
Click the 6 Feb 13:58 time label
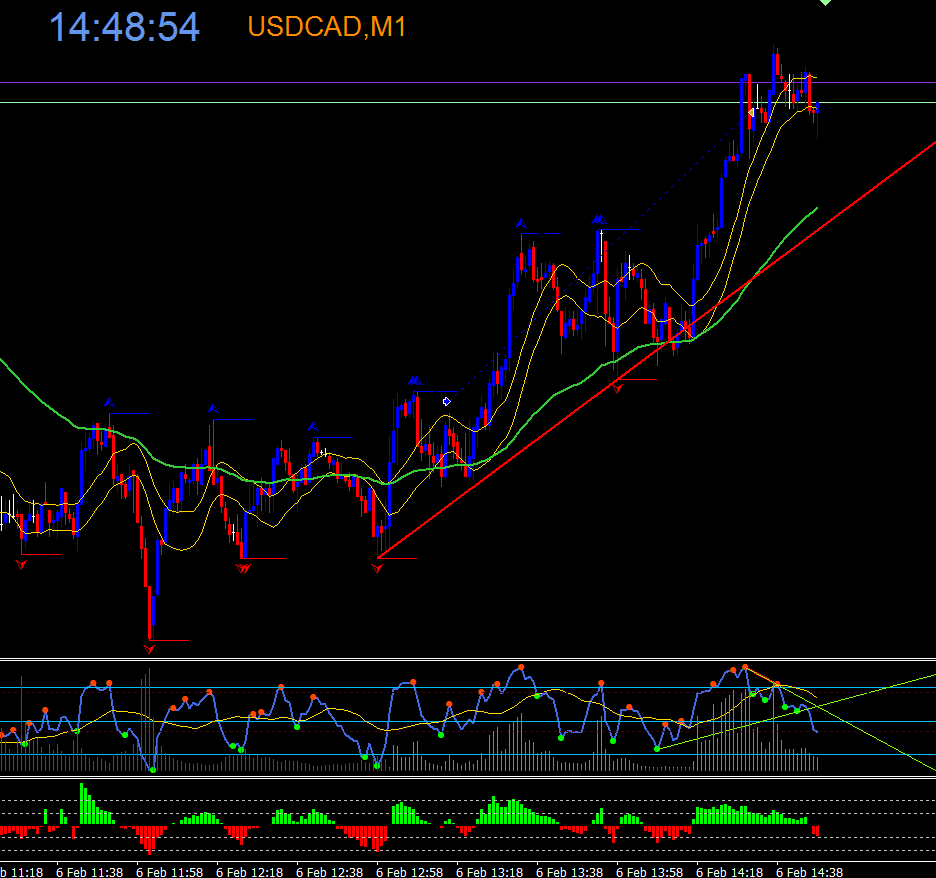pos(649,872)
